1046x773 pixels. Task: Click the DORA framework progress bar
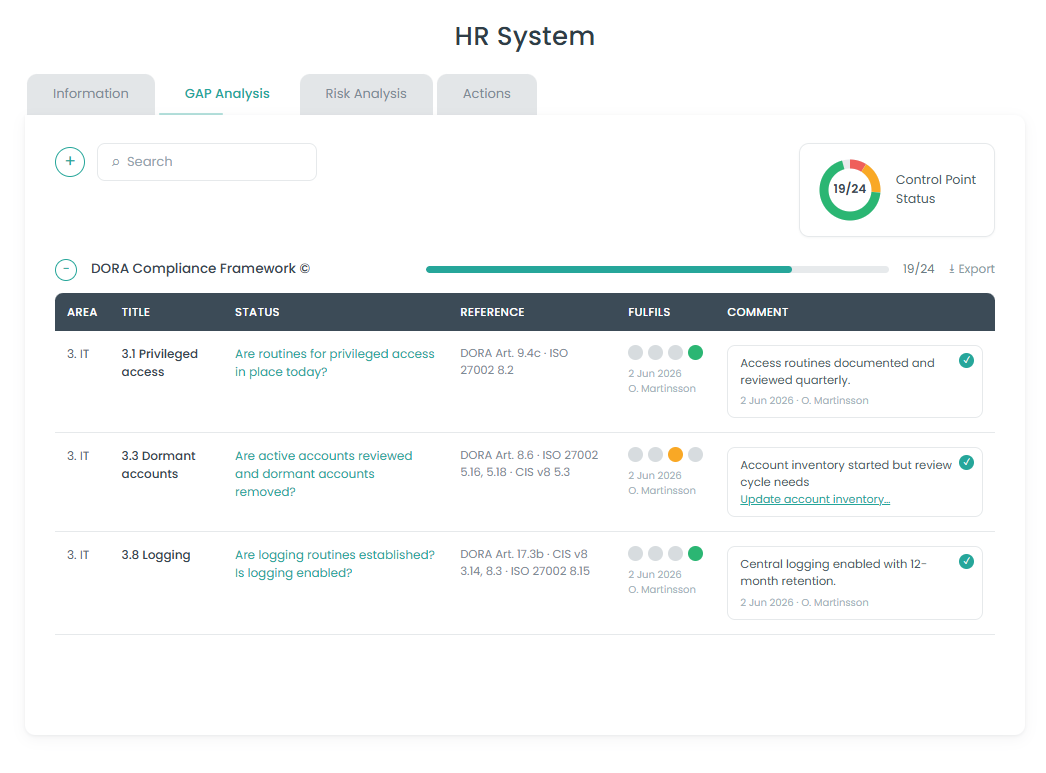pos(657,269)
